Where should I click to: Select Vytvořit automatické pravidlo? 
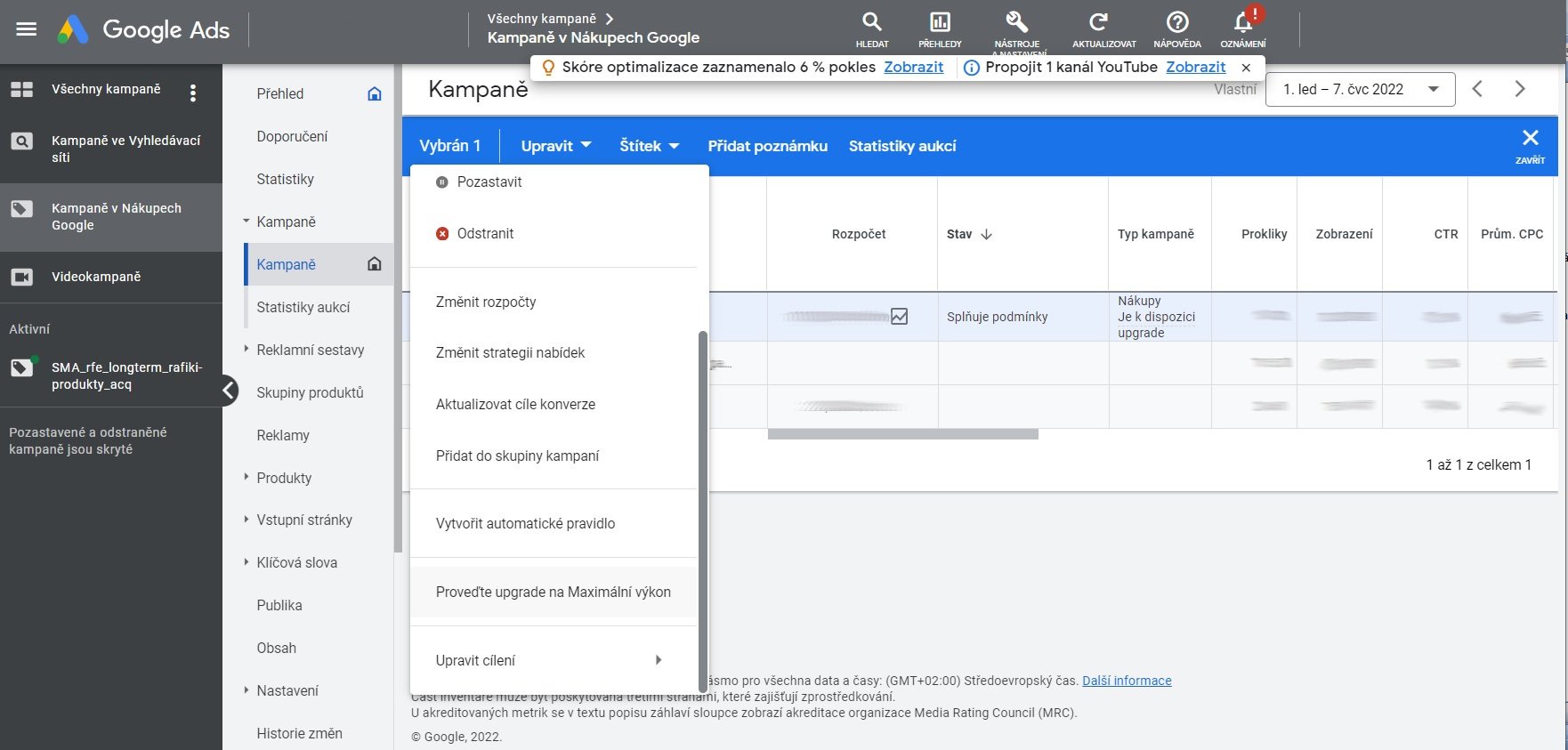(x=554, y=523)
